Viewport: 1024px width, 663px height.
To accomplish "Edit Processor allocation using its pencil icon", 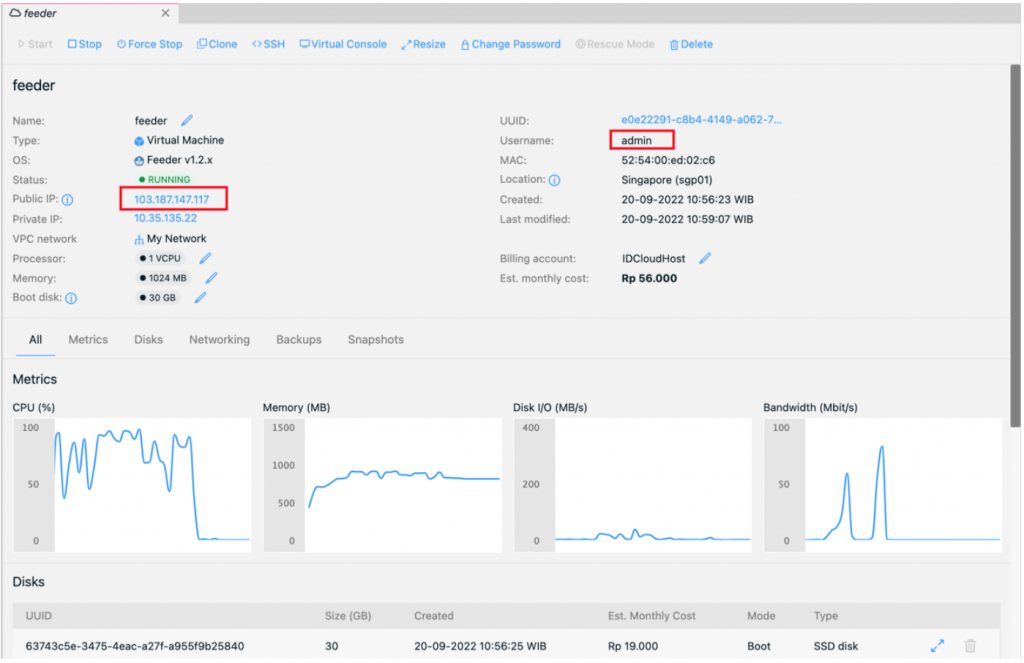I will (x=205, y=258).
